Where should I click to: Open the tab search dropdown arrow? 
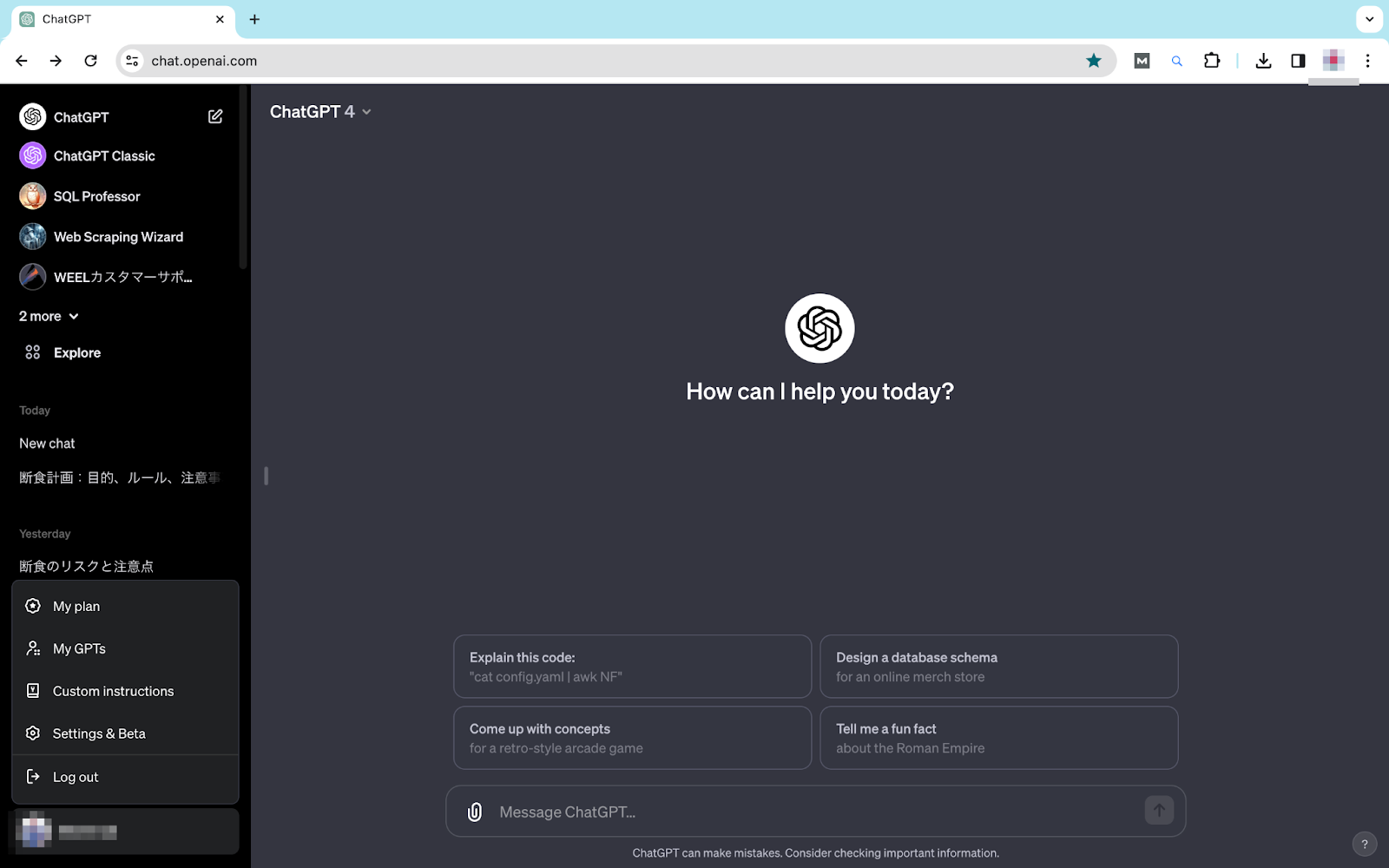(x=1369, y=19)
